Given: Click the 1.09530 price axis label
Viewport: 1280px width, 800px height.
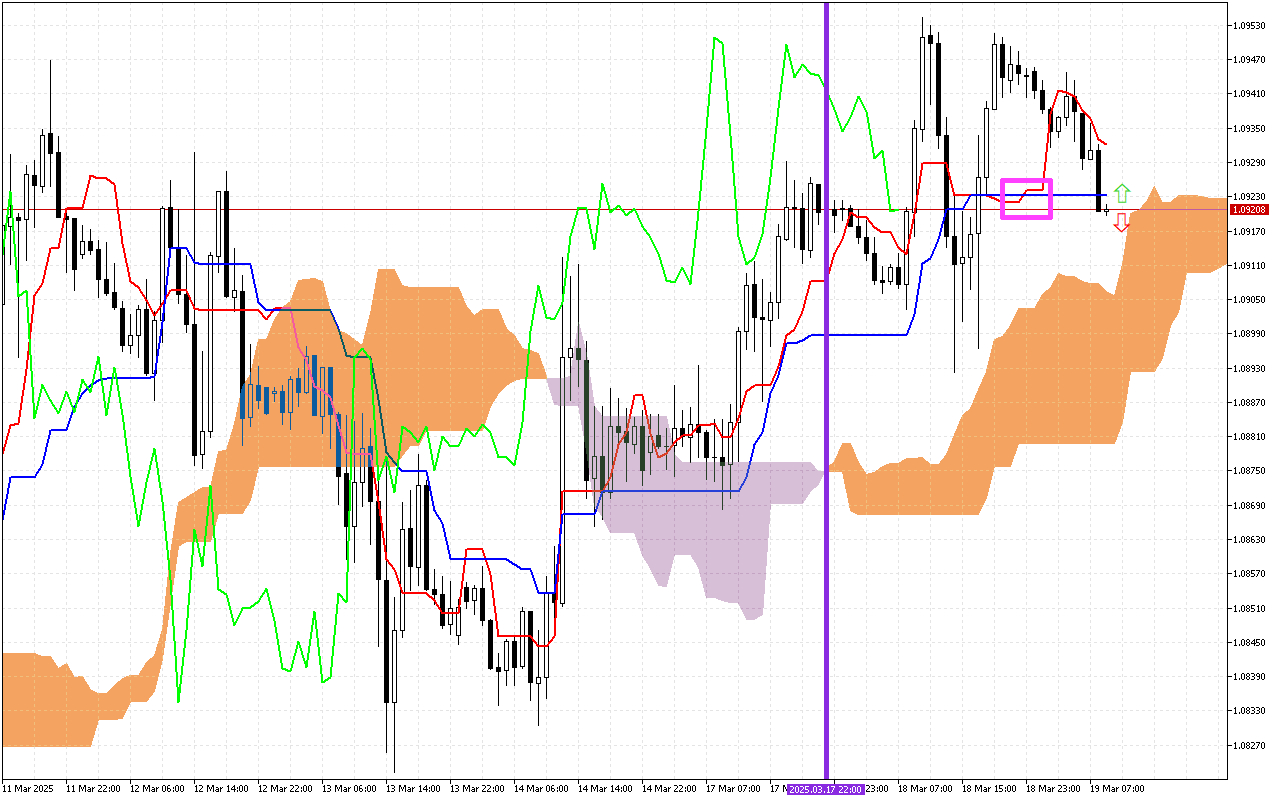Looking at the screenshot, I should pyautogui.click(x=1250, y=25).
